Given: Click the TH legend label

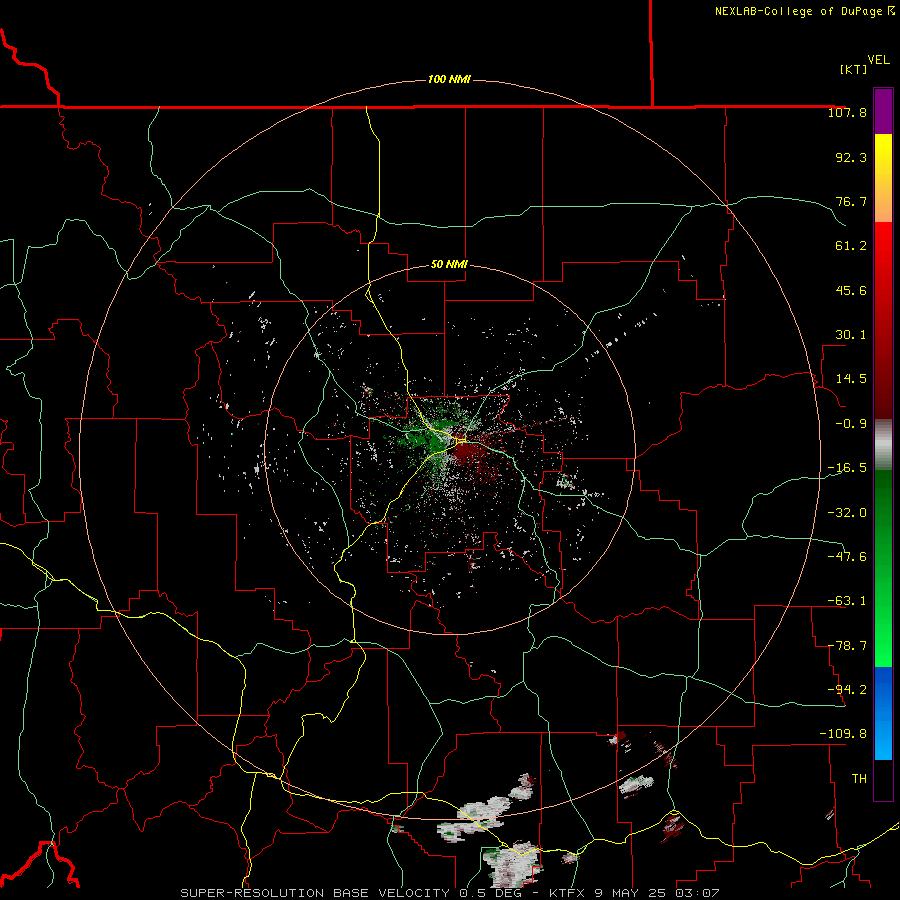Looking at the screenshot, I should coord(859,779).
